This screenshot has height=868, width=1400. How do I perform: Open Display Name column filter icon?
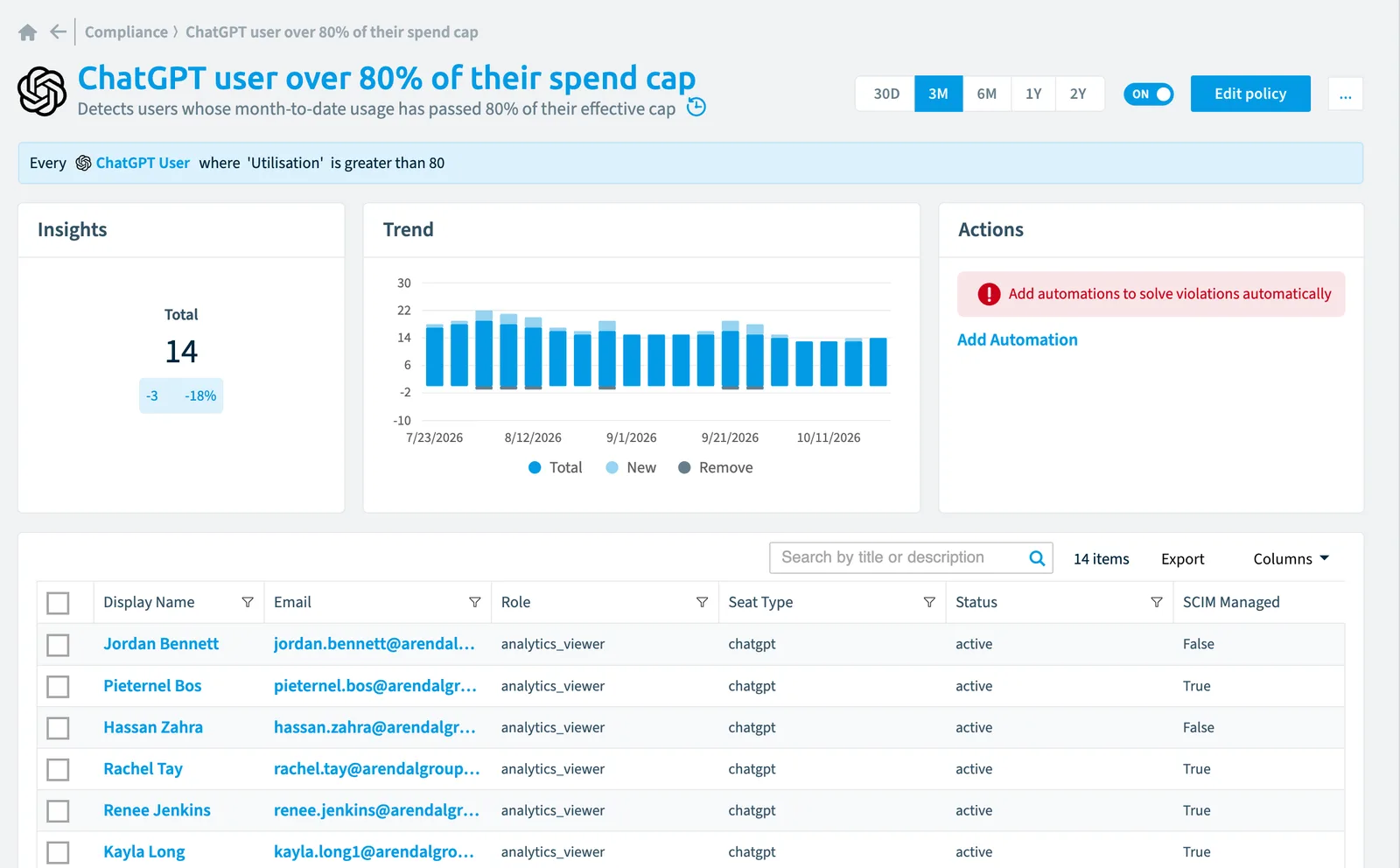click(248, 602)
